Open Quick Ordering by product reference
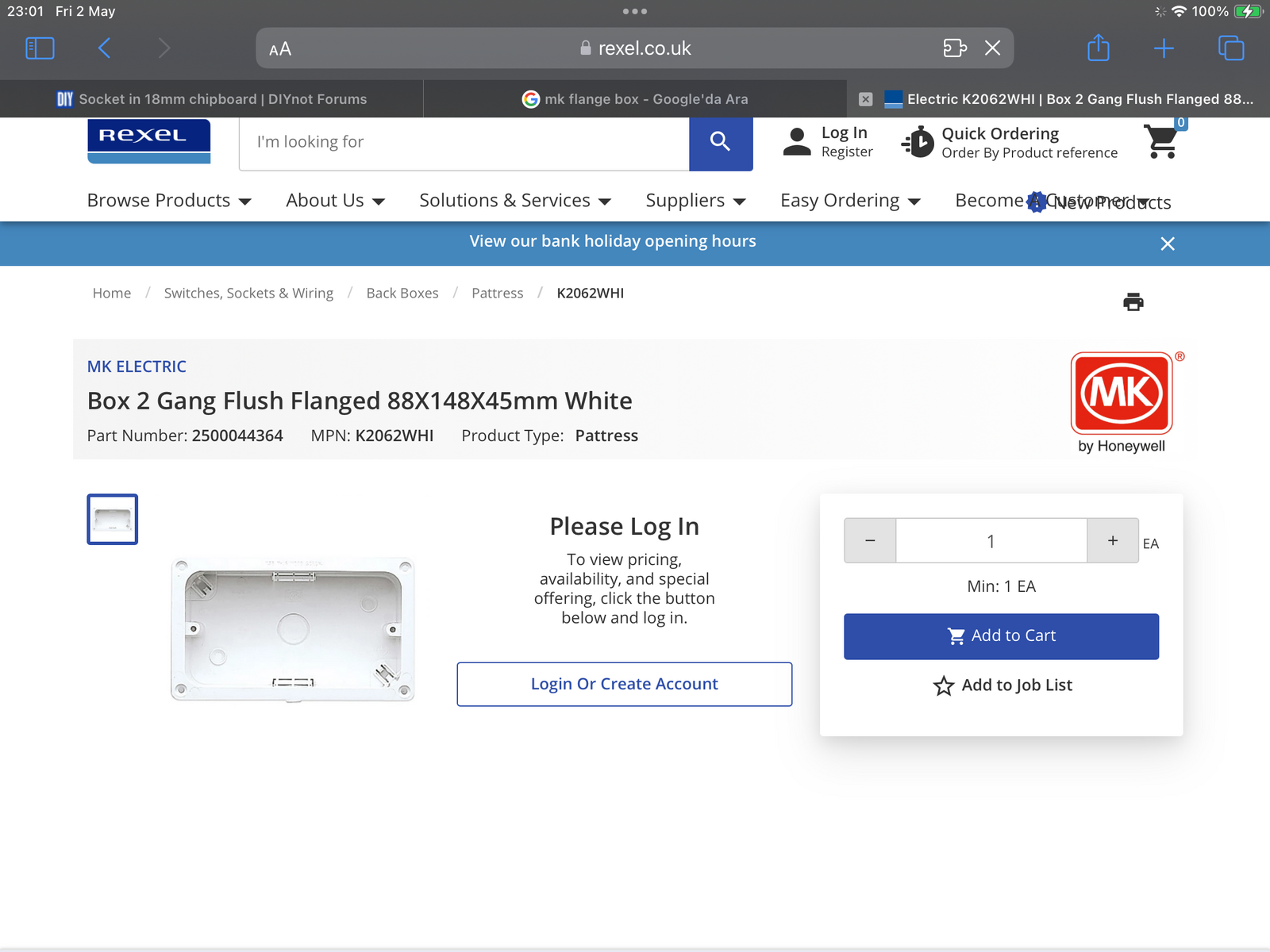Viewport: 1270px width, 952px height. [x=1010, y=143]
